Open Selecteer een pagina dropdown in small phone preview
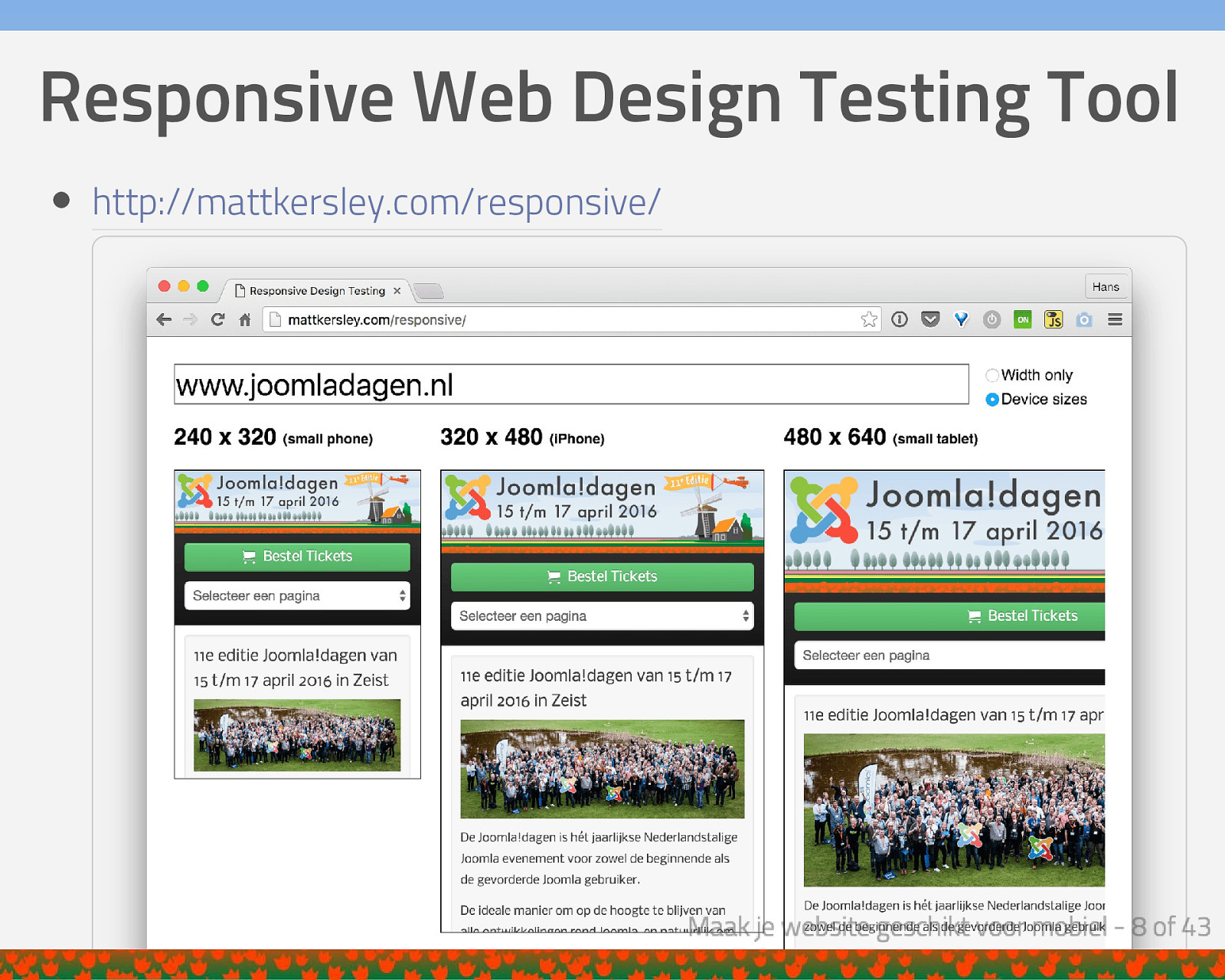The height and width of the screenshot is (980, 1225). tap(297, 596)
